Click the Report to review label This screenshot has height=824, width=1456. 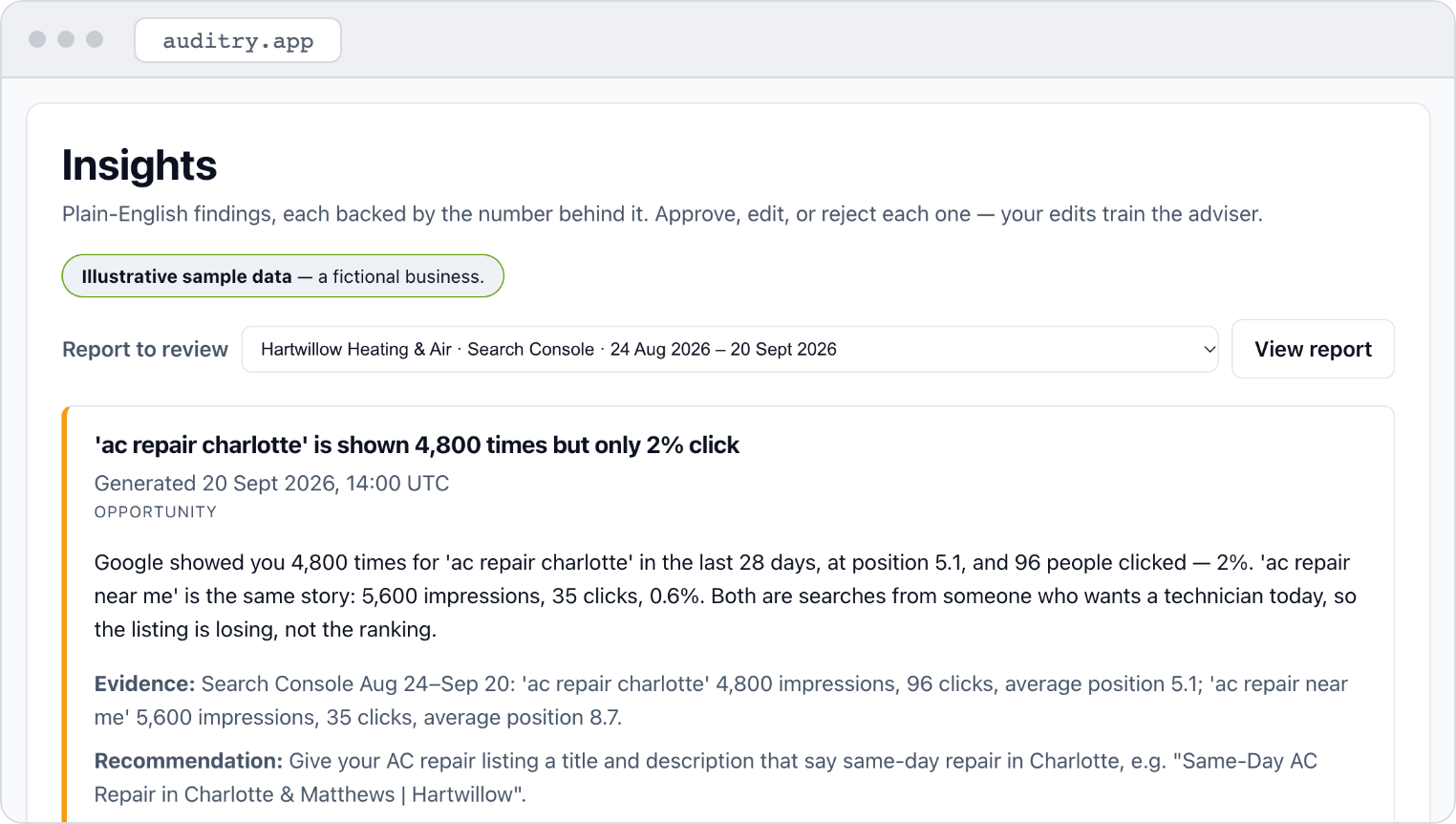coord(145,349)
